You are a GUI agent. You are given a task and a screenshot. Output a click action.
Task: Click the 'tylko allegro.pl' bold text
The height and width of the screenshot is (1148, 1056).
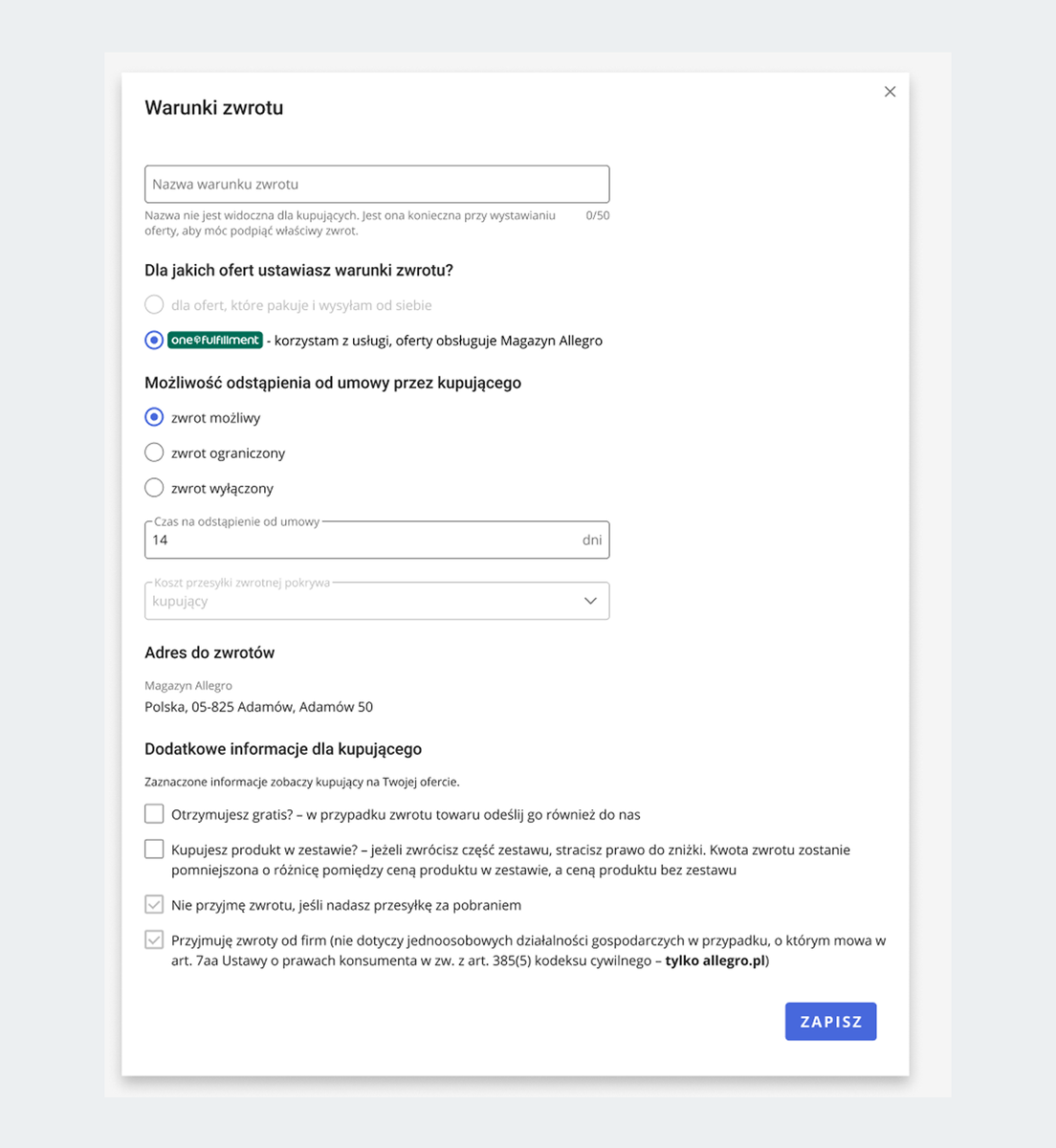point(716,960)
